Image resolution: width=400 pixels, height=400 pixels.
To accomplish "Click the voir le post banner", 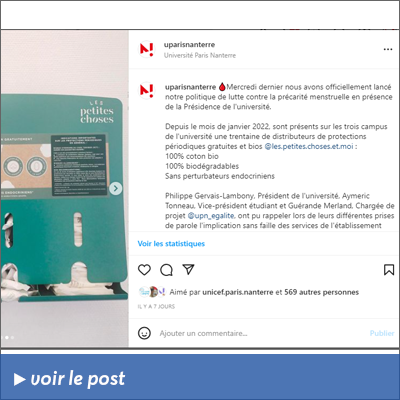I will click(200, 377).
